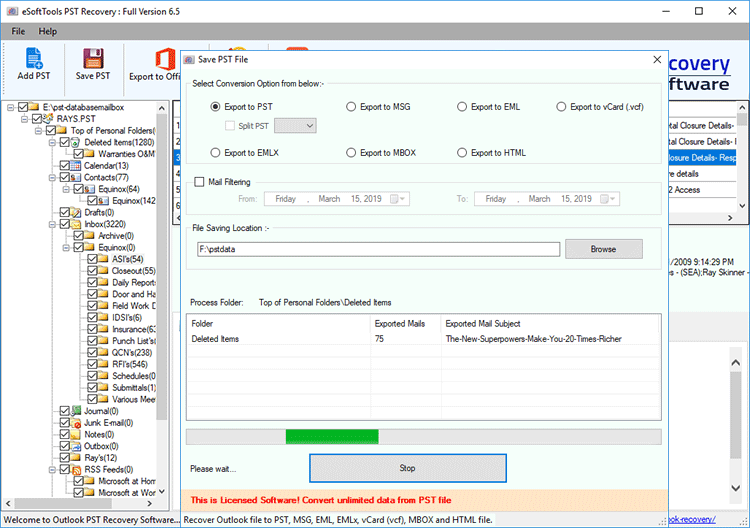This screenshot has width=750, height=528.
Task: Select the Closeout(55) folder
Action: pos(133,271)
